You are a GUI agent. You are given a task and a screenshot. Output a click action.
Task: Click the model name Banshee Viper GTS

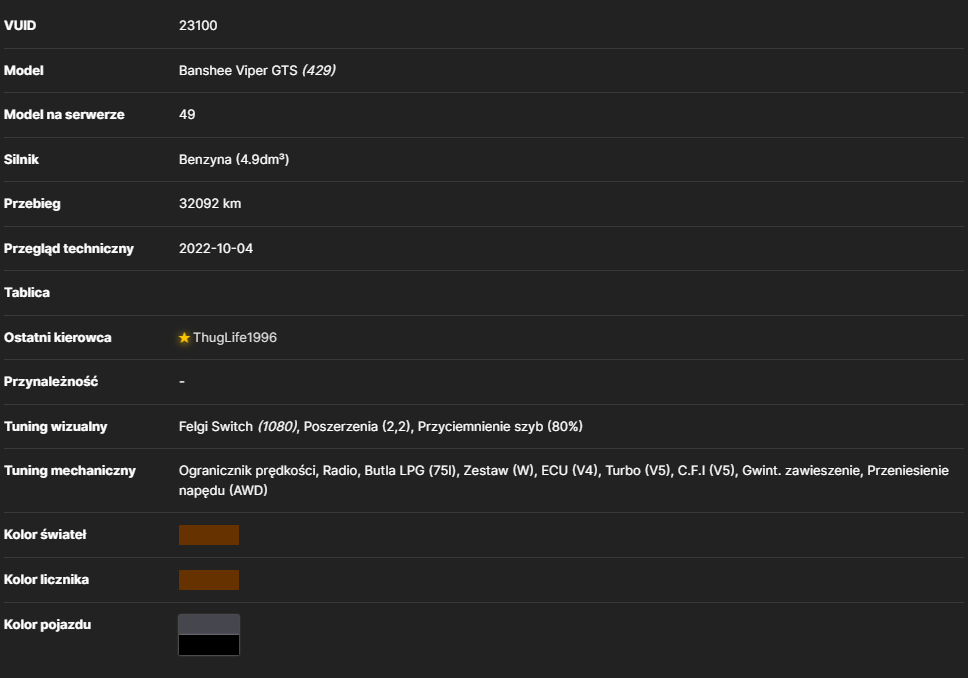click(238, 70)
